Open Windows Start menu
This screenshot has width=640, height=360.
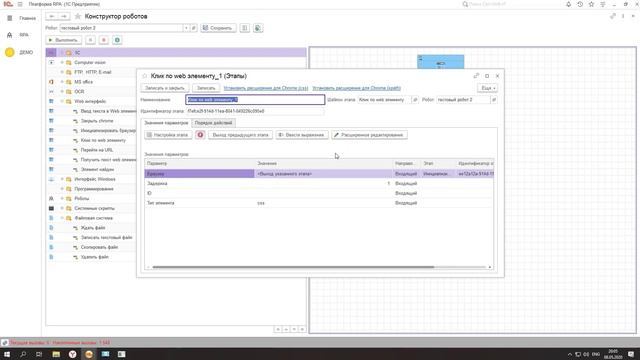click(7, 354)
